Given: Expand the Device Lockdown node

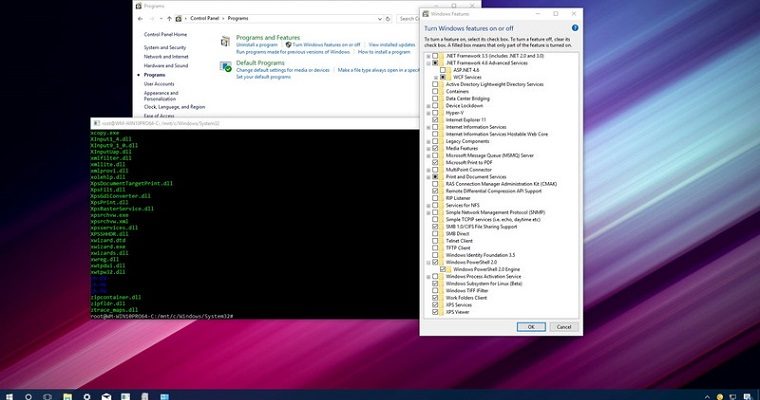Looking at the screenshot, I should 428,106.
